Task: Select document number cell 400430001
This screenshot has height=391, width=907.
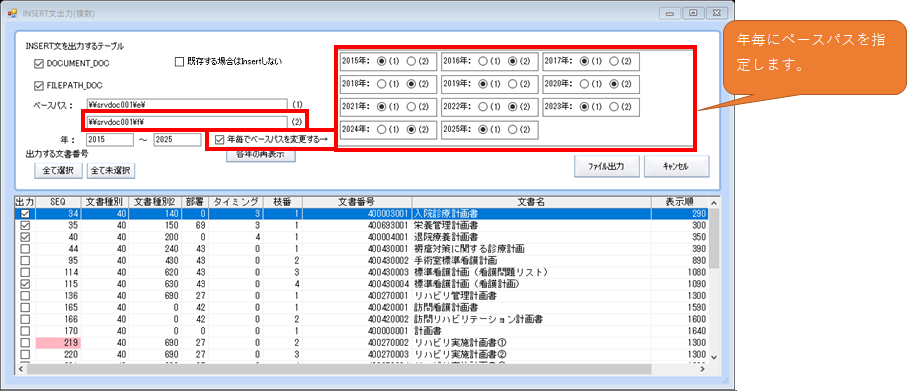Action: coord(357,249)
